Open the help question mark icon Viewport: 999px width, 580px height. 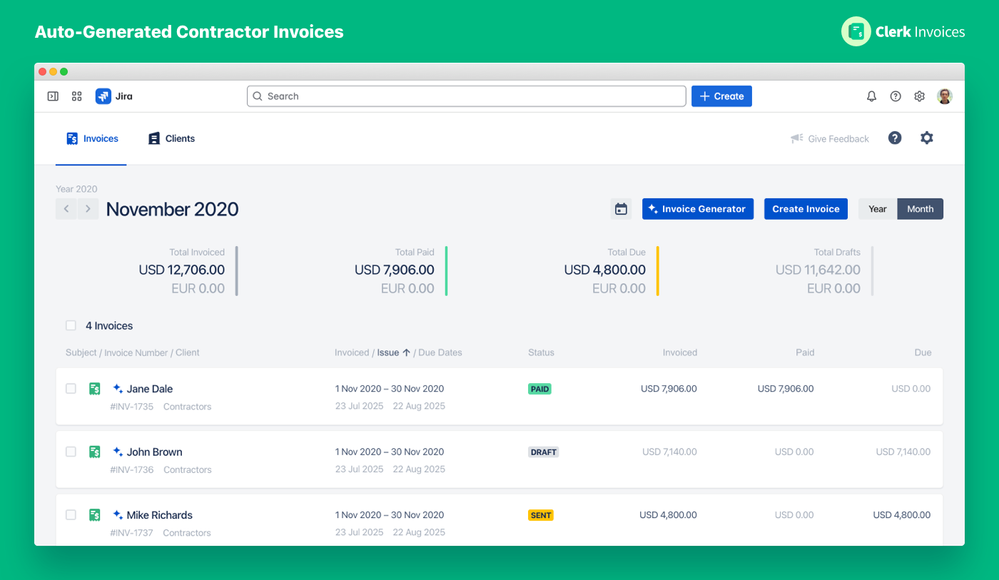point(895,96)
